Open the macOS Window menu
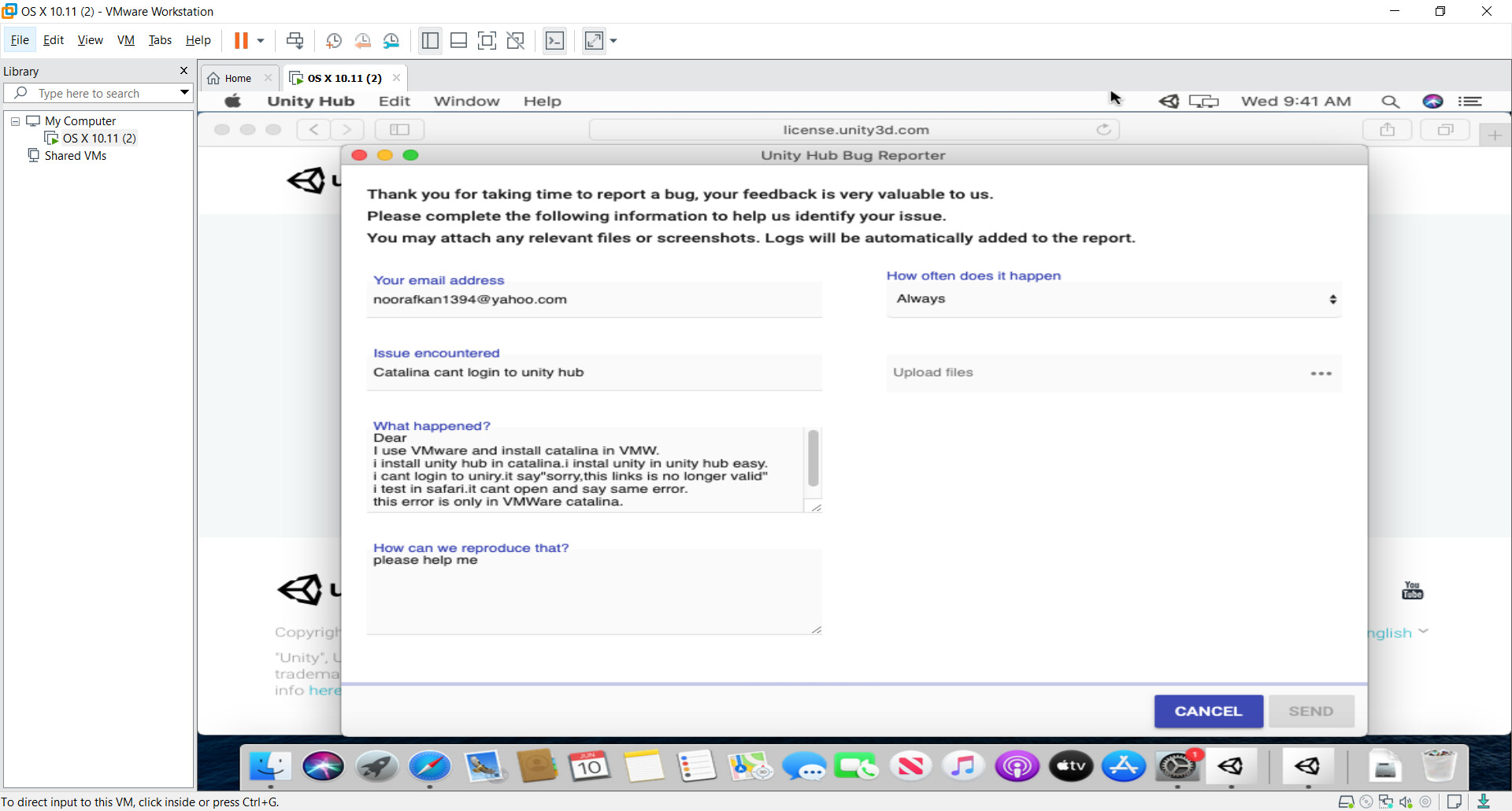Viewport: 1512px width, 811px height. click(466, 101)
